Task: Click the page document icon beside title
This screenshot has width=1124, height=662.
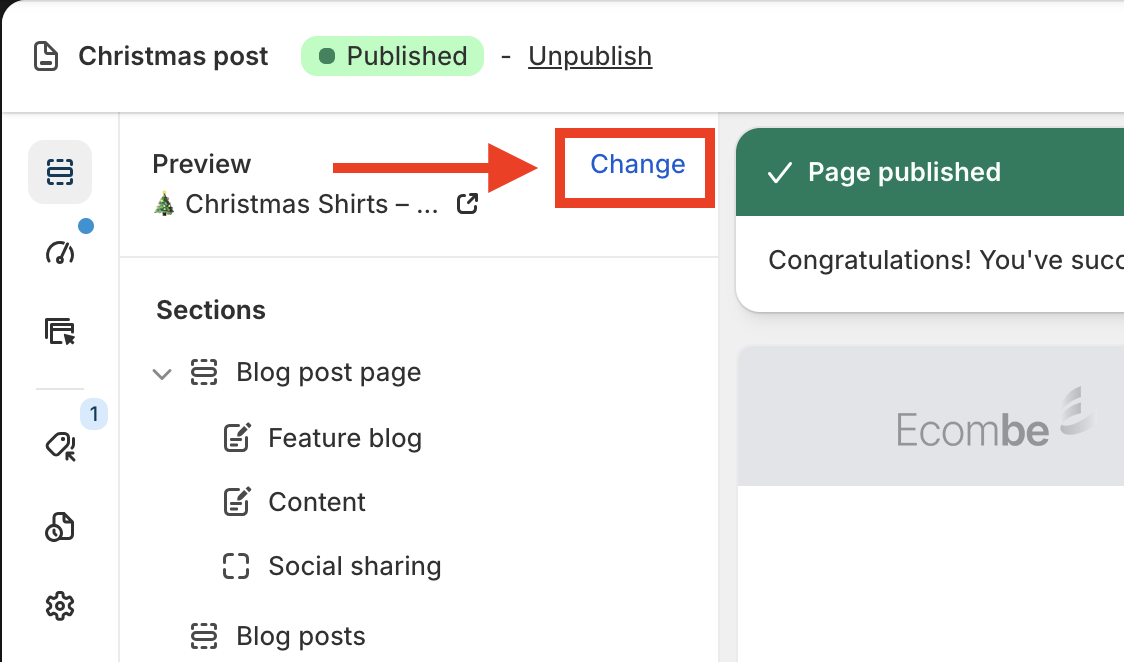Action: pos(46,57)
